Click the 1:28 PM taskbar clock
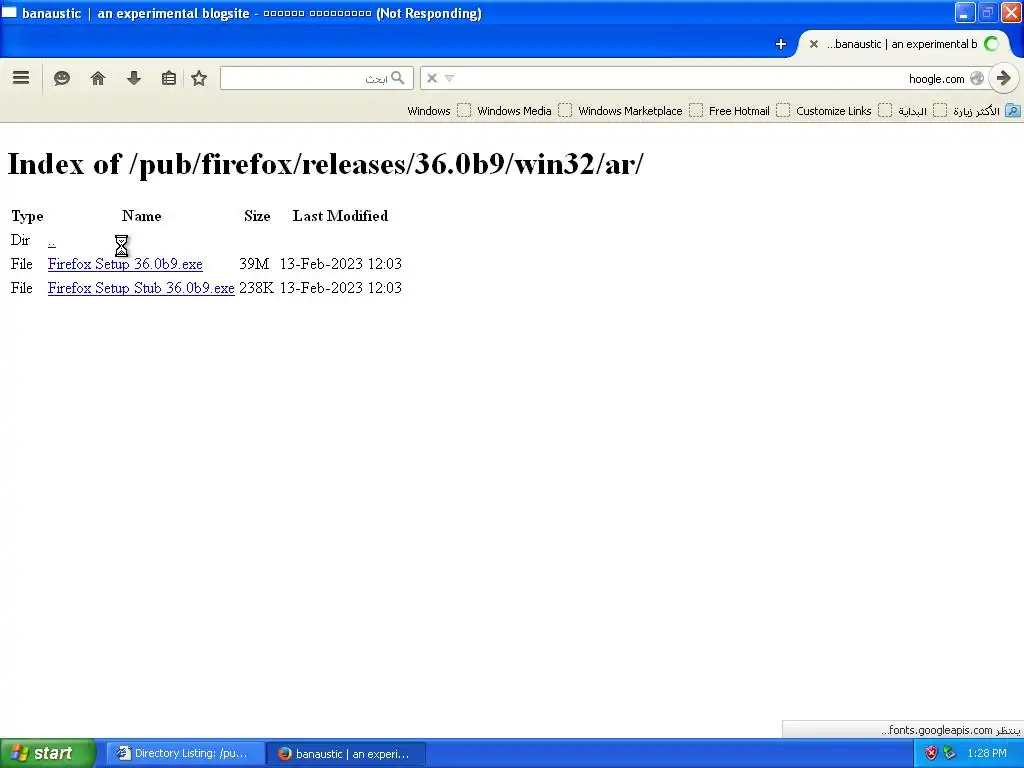This screenshot has height=768, width=1024. (987, 754)
